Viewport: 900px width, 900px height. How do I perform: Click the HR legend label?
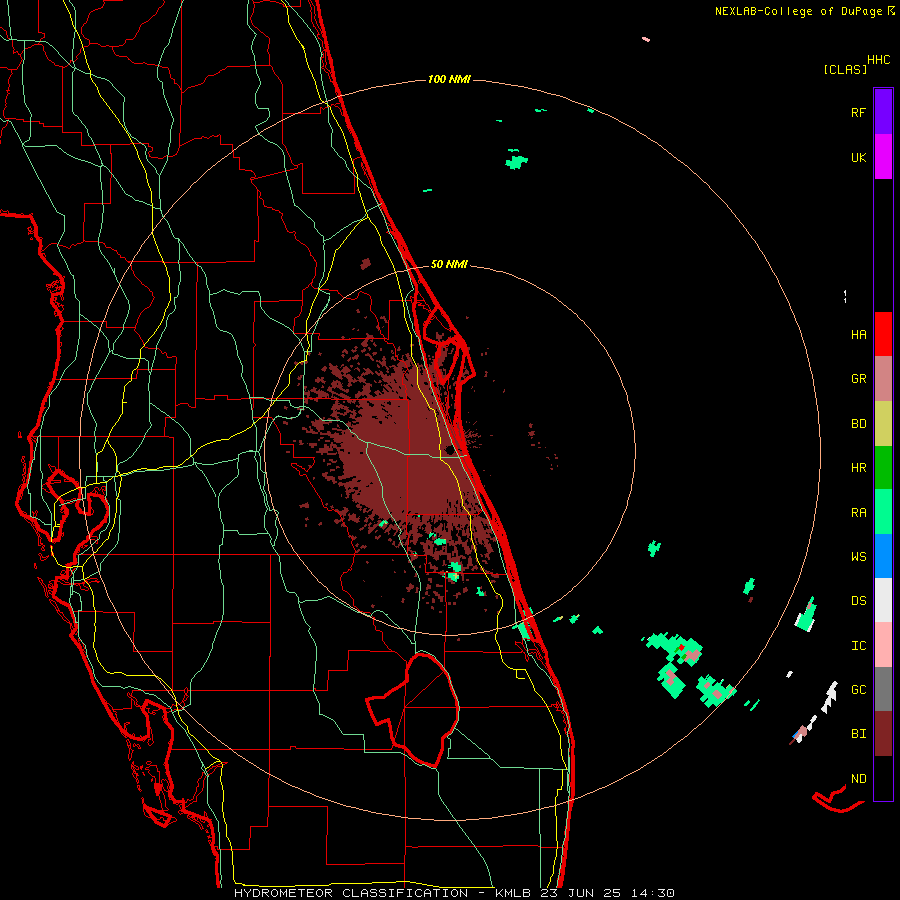[858, 468]
